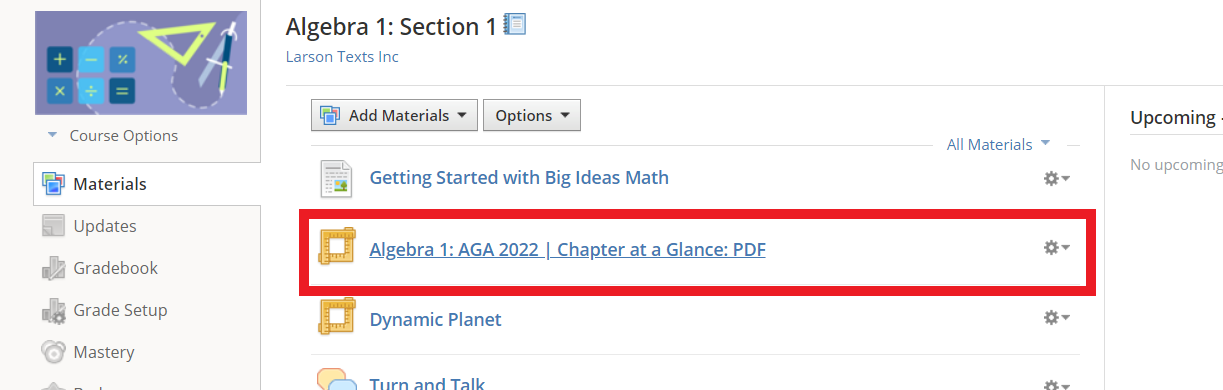Screen dimensions: 1223x390
Task: Open Mastery in the sidebar
Action: tap(146, 352)
